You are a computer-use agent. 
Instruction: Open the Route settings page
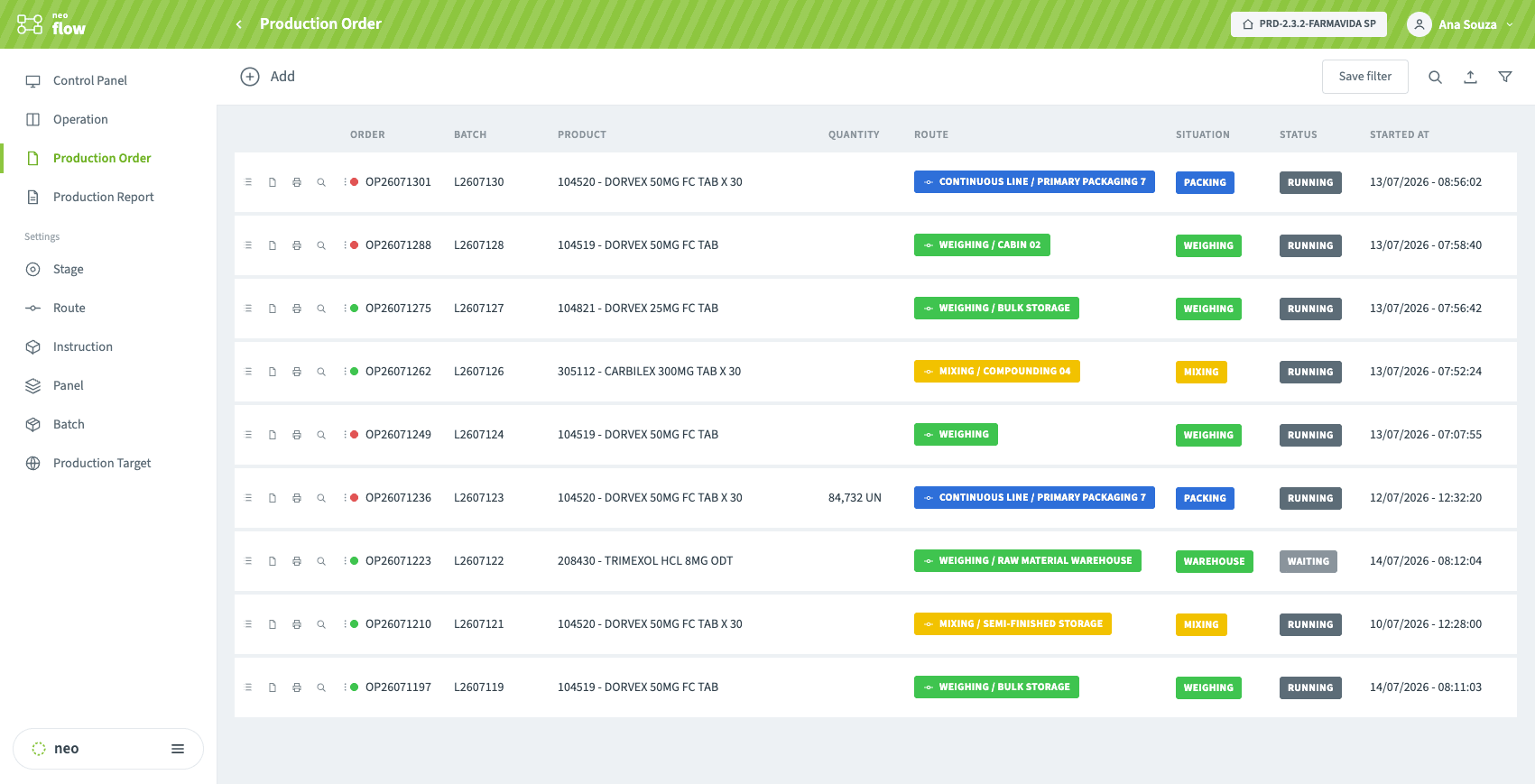pyautogui.click(x=69, y=308)
